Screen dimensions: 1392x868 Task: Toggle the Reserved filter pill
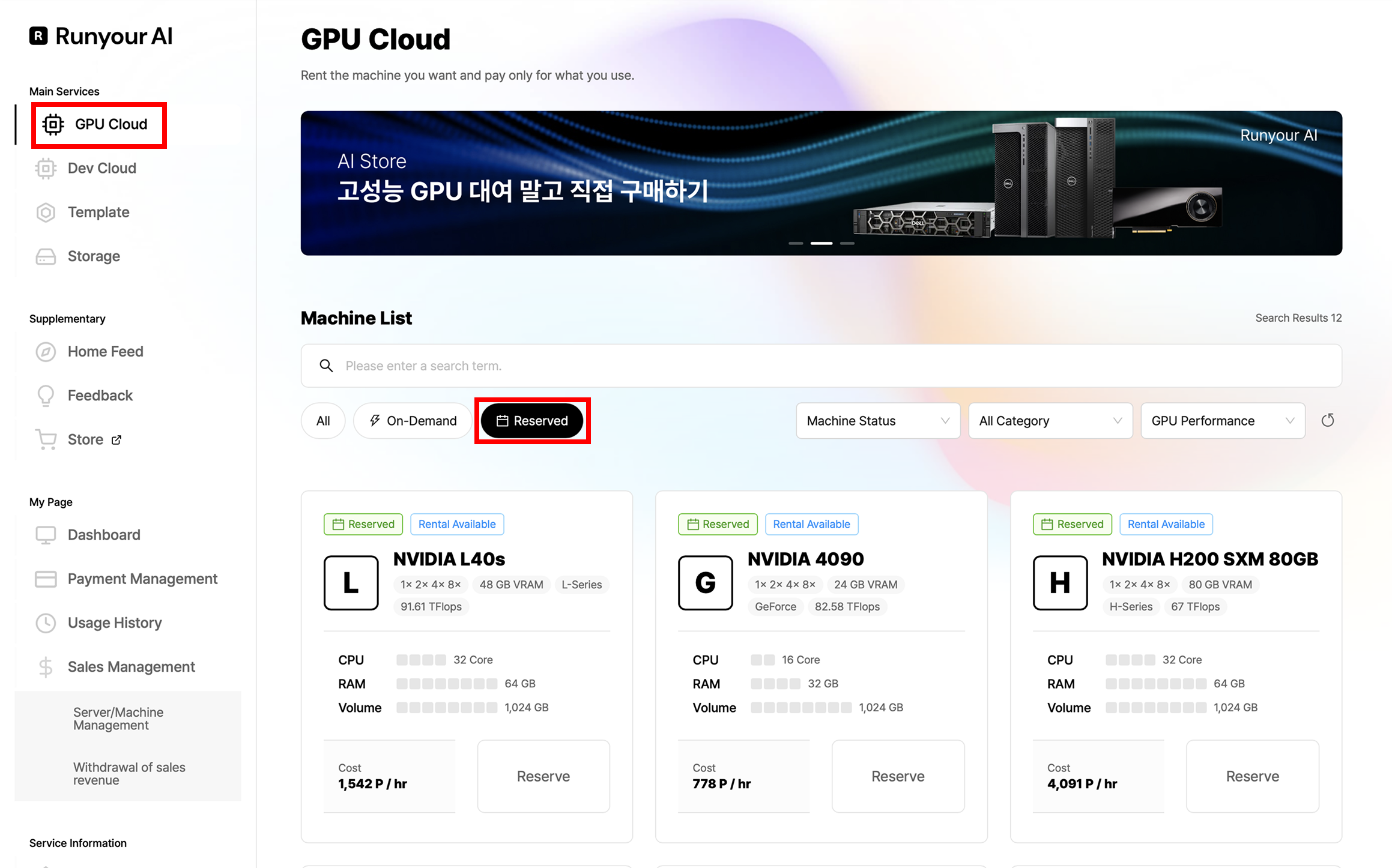pos(532,421)
